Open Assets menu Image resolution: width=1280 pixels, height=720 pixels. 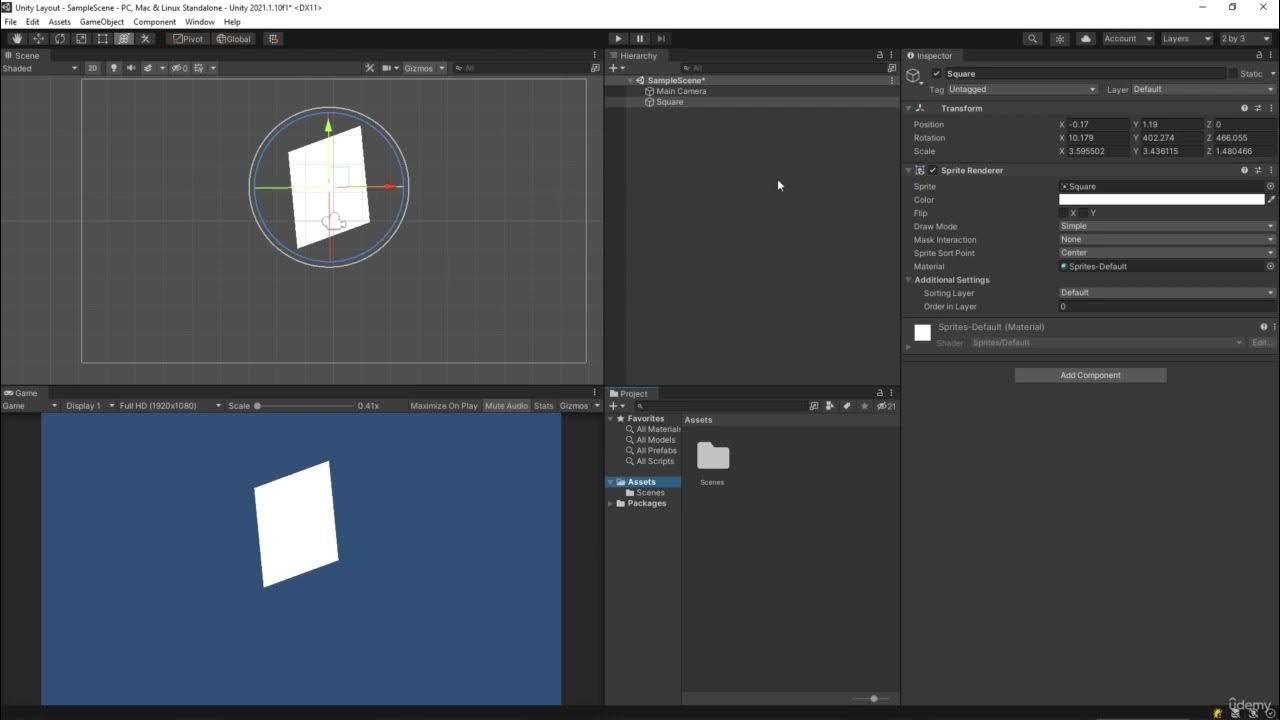point(60,22)
